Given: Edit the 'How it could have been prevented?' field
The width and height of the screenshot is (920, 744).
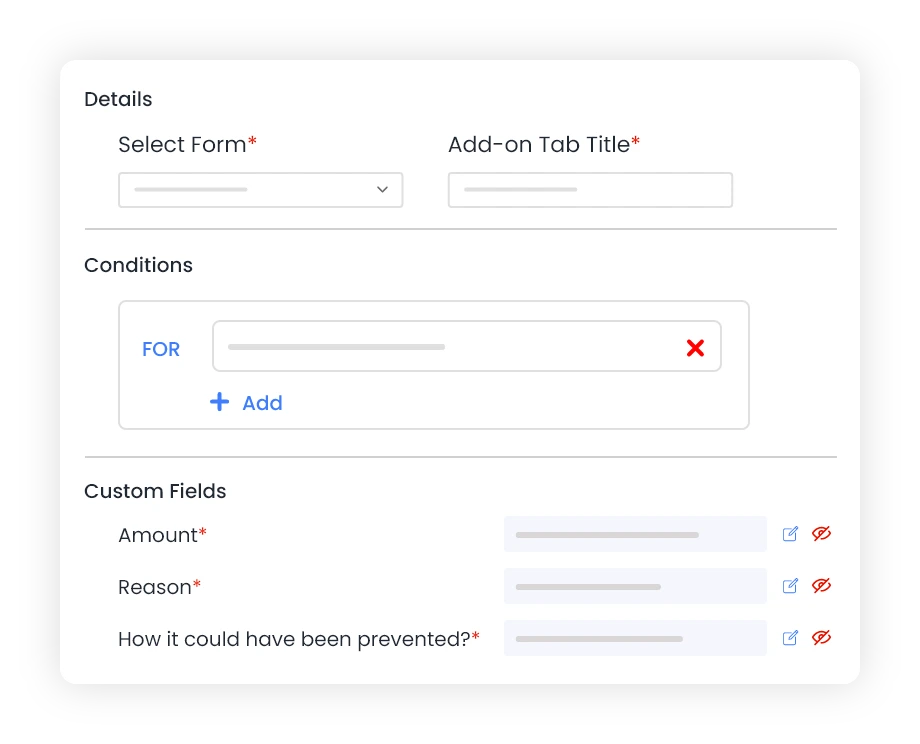Looking at the screenshot, I should click(x=790, y=638).
